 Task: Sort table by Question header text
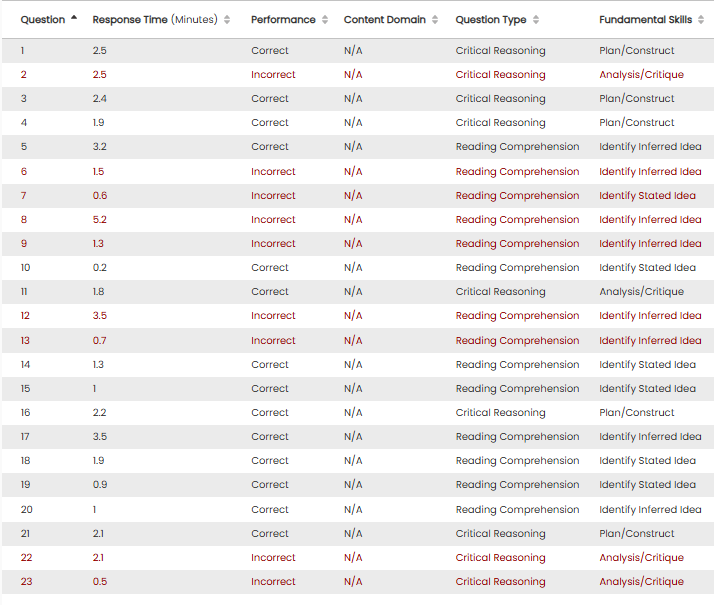(x=43, y=20)
